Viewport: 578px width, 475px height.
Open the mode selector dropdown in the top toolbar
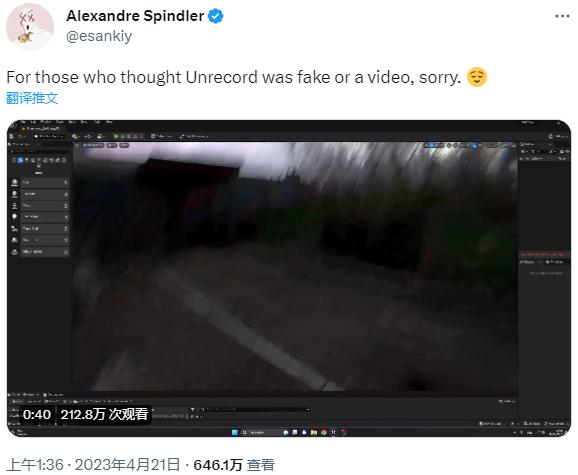48,136
